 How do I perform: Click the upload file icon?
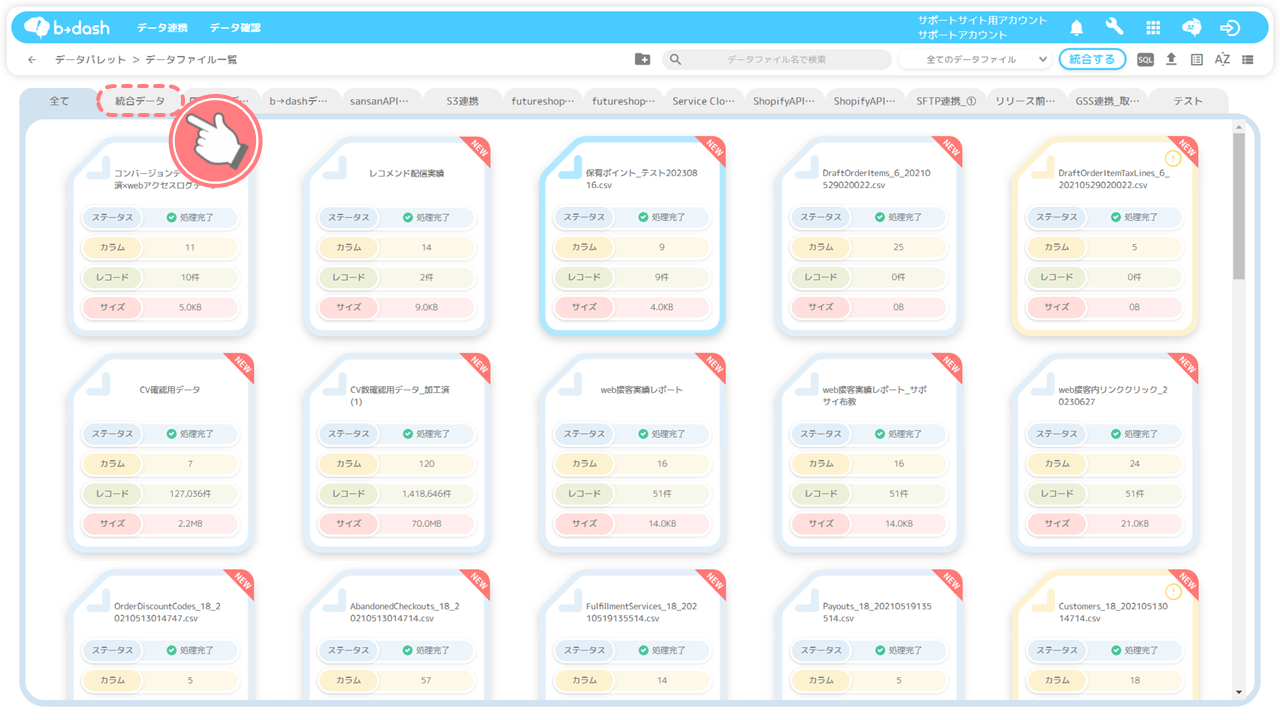(x=1171, y=60)
